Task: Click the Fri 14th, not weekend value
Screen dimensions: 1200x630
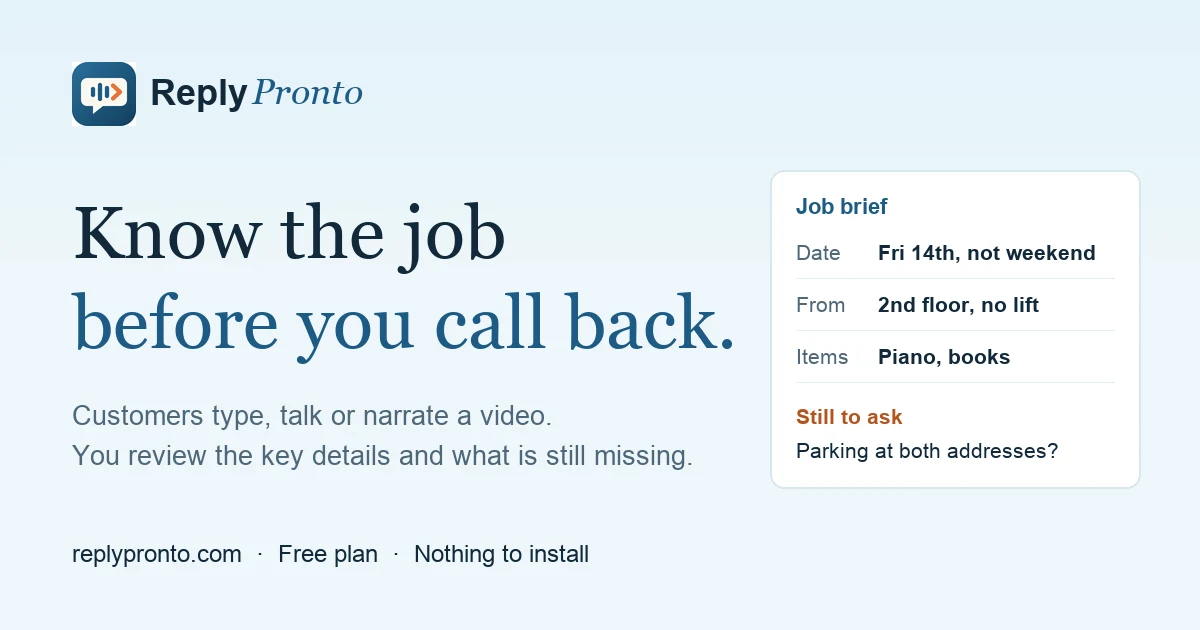Action: click(x=987, y=253)
